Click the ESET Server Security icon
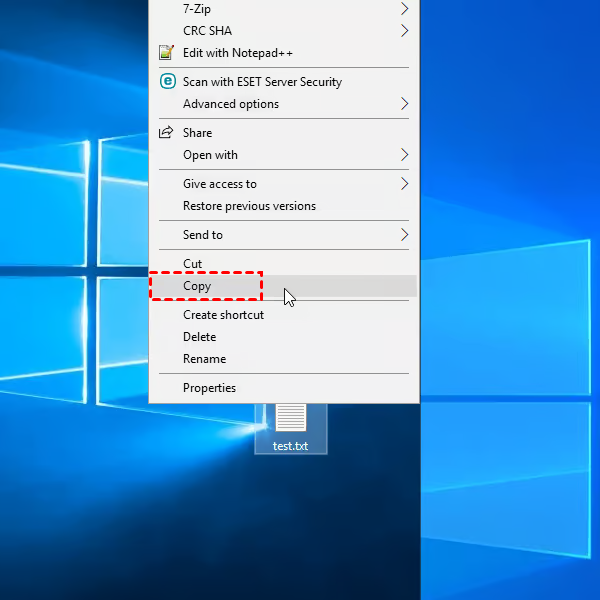 point(167,82)
